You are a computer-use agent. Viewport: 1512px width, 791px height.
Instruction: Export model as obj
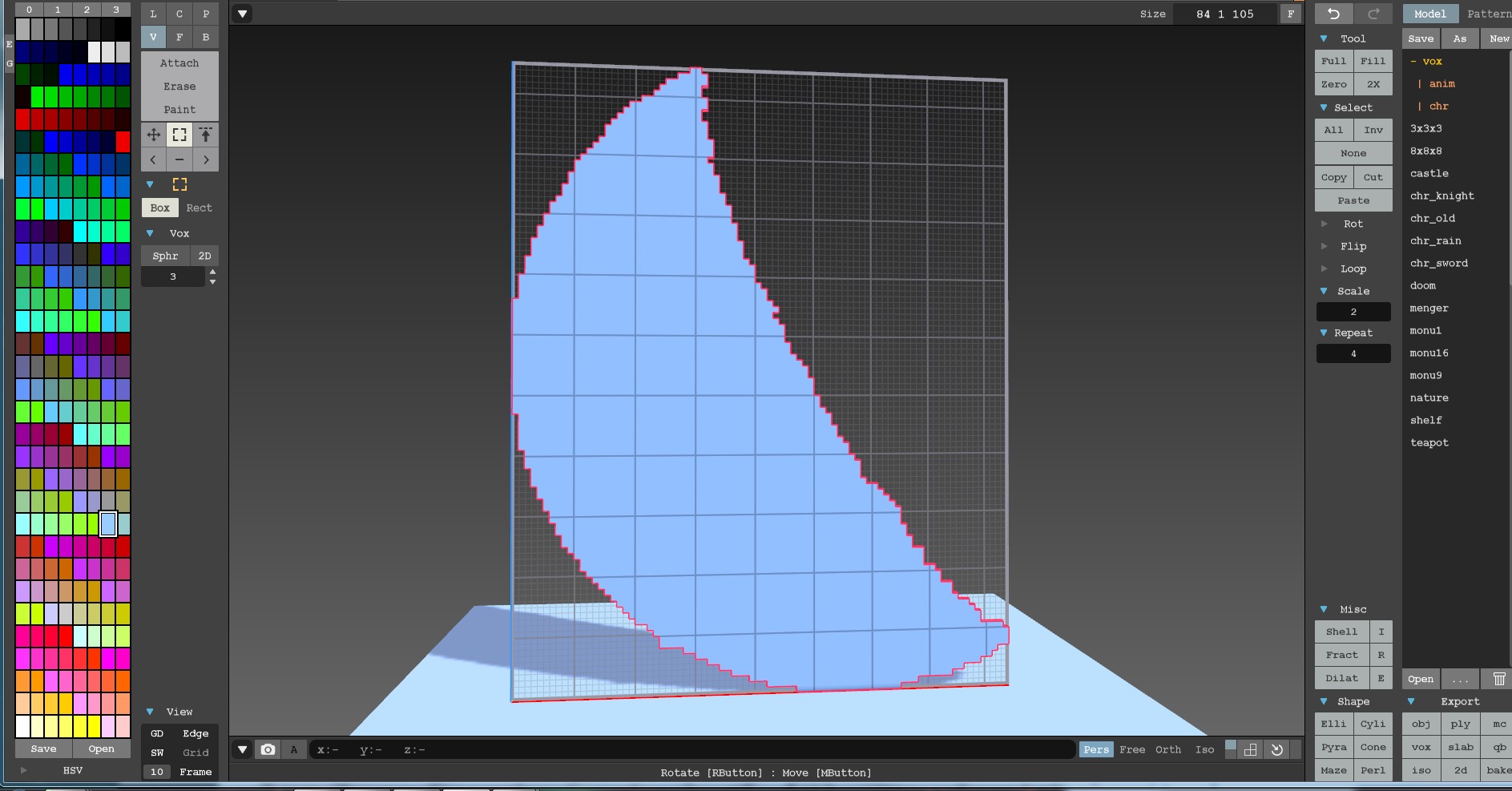(1421, 724)
